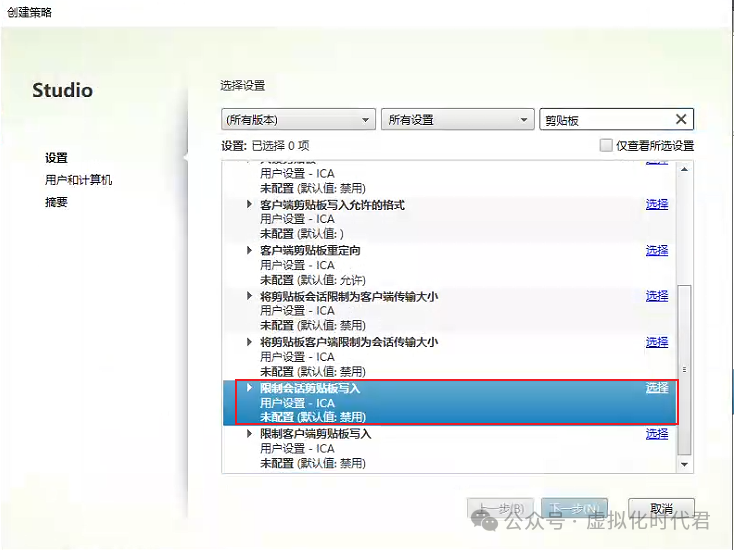
Task: Click 选择 link for 将剪贴板客户端限制为会话传输大小
Action: click(657, 342)
